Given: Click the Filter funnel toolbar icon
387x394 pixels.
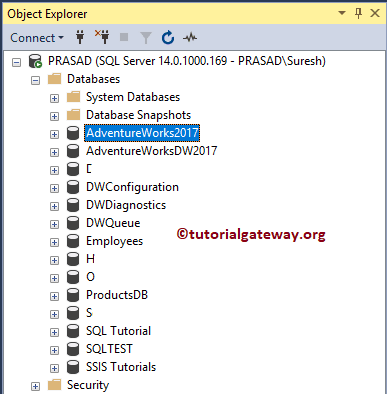Looking at the screenshot, I should tap(146, 37).
